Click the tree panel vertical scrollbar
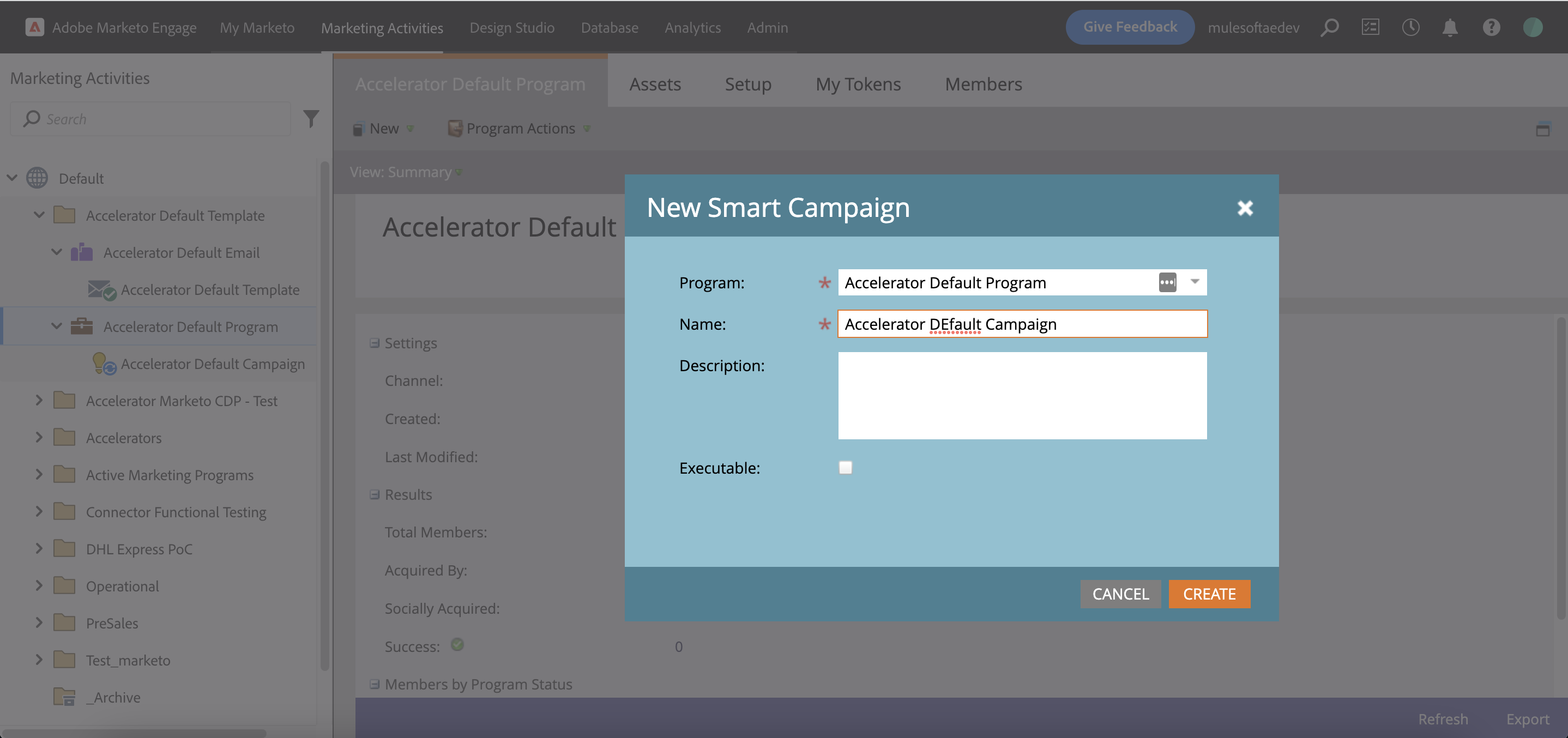The height and width of the screenshot is (738, 1568). tap(324, 415)
